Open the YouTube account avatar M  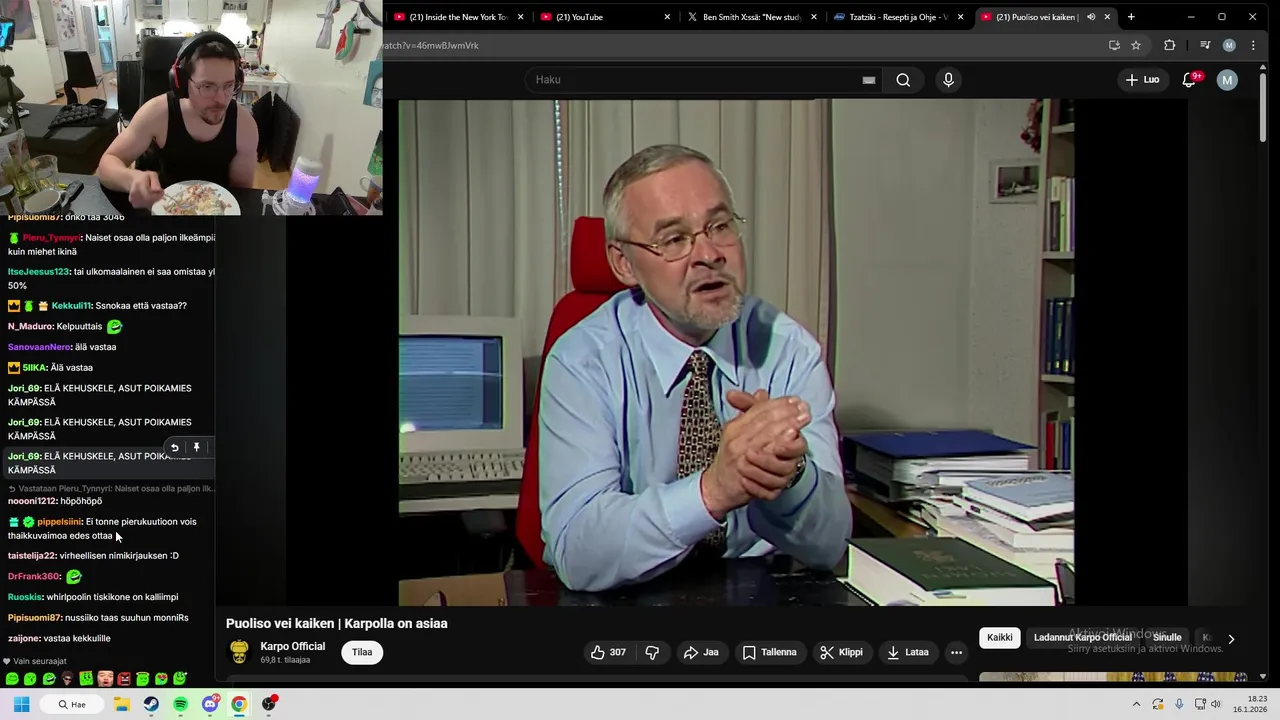click(1227, 80)
